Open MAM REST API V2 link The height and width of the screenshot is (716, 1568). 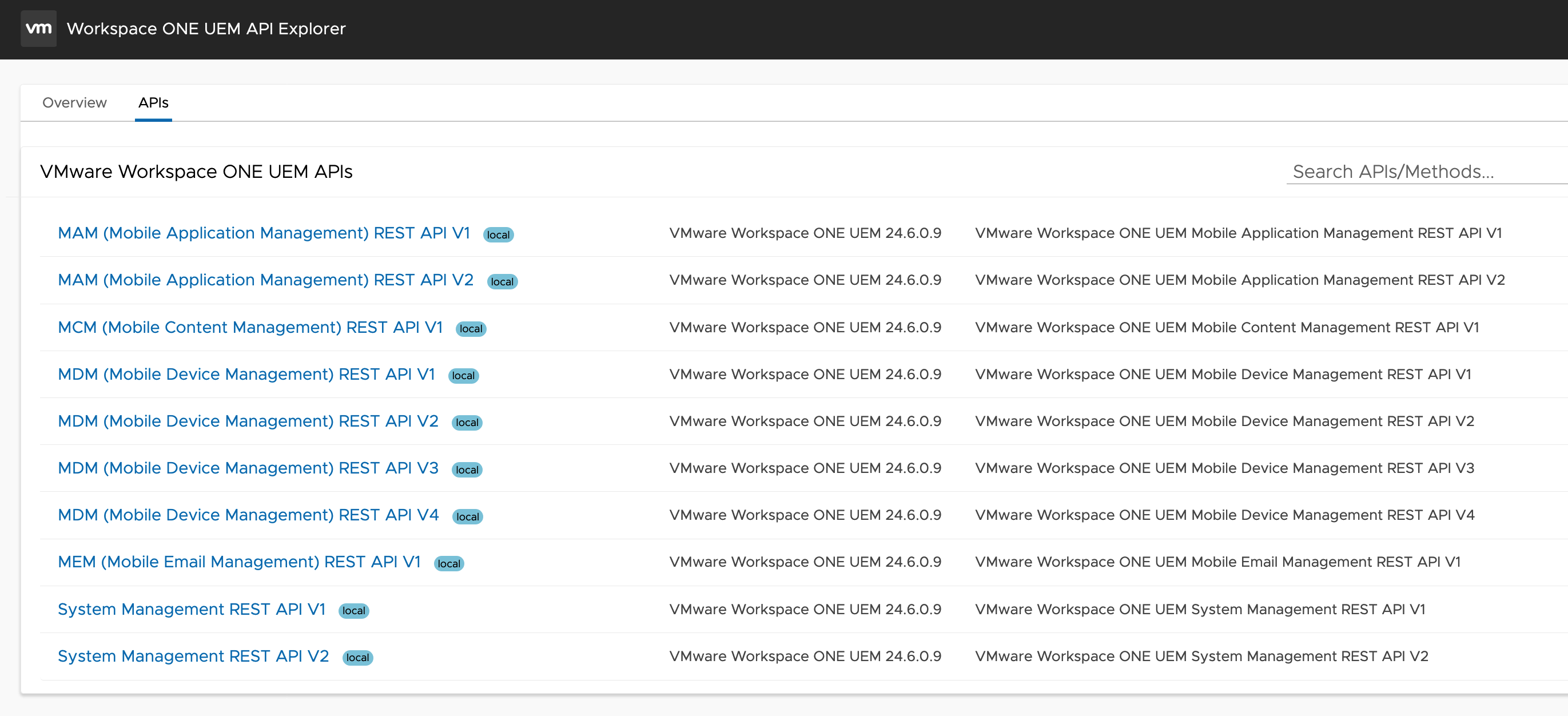(x=265, y=280)
